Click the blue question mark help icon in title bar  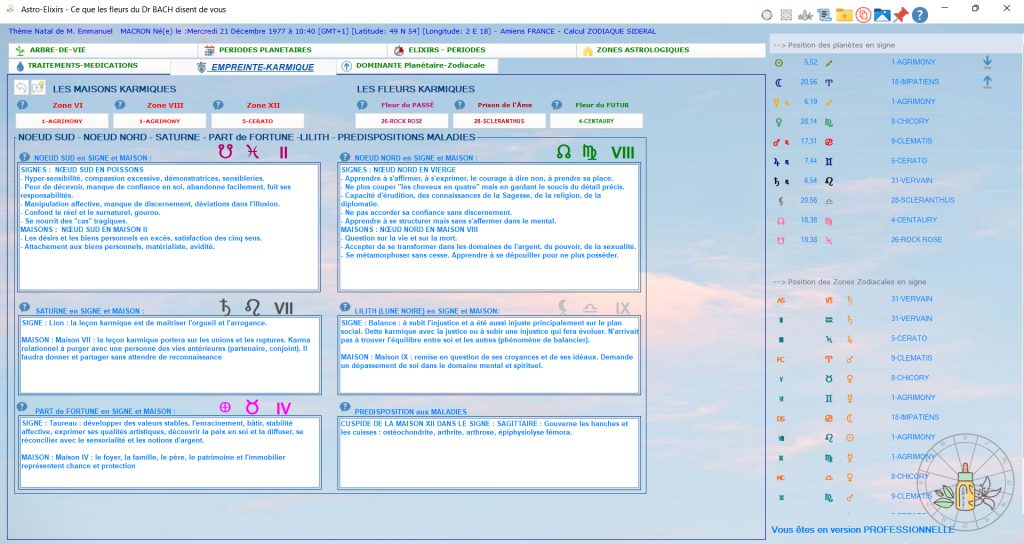click(919, 15)
